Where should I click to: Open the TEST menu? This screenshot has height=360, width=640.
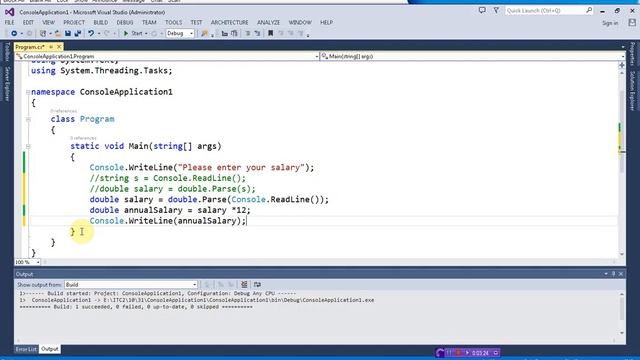click(196, 22)
